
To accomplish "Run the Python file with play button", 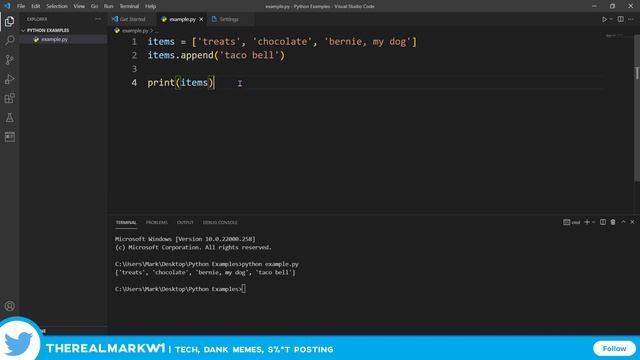I will (604, 19).
